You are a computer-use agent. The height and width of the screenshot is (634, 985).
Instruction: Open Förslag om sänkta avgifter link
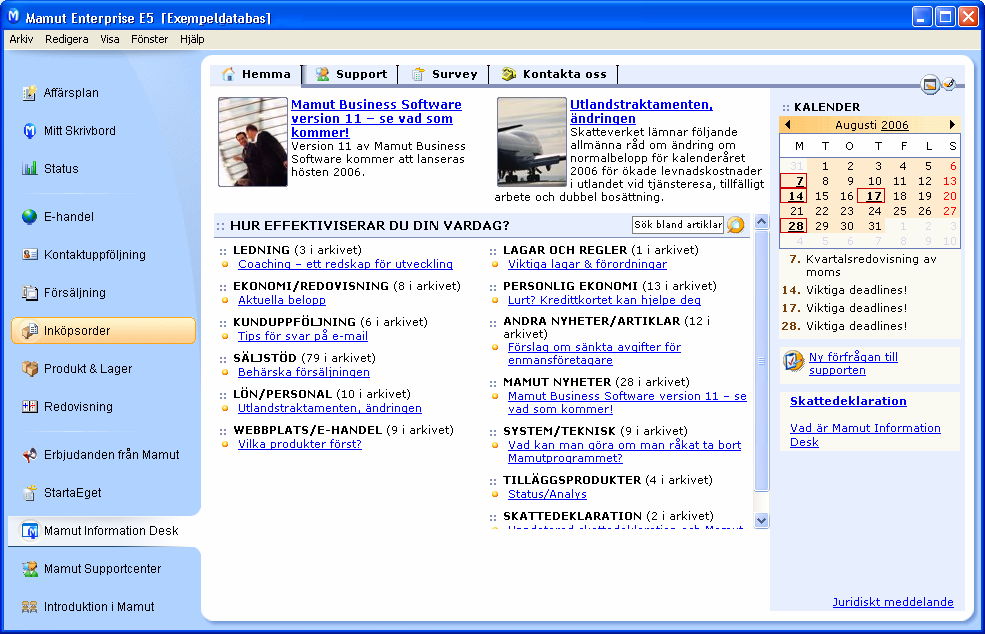tap(594, 354)
